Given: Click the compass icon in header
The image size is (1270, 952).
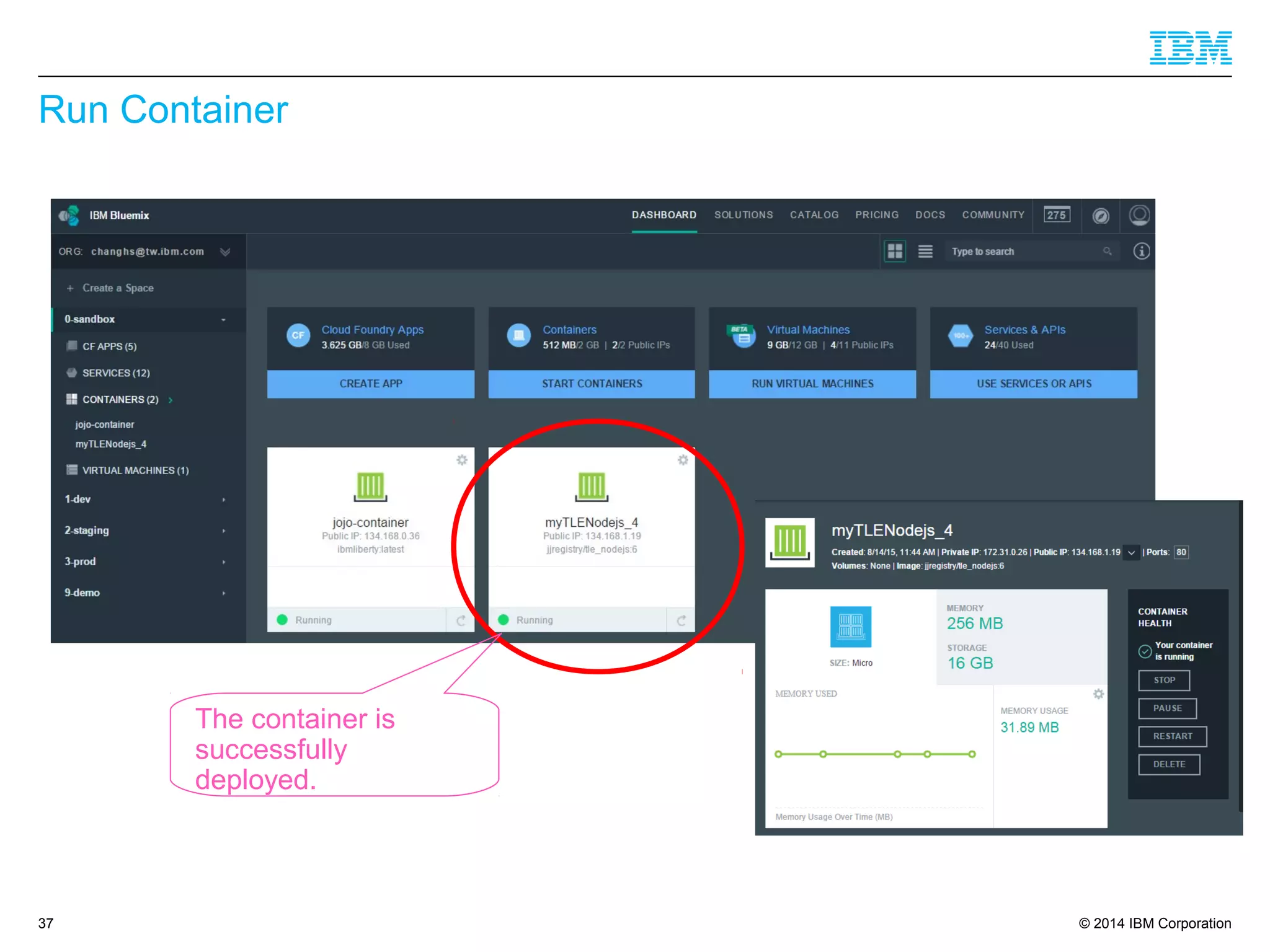Looking at the screenshot, I should point(1100,215).
